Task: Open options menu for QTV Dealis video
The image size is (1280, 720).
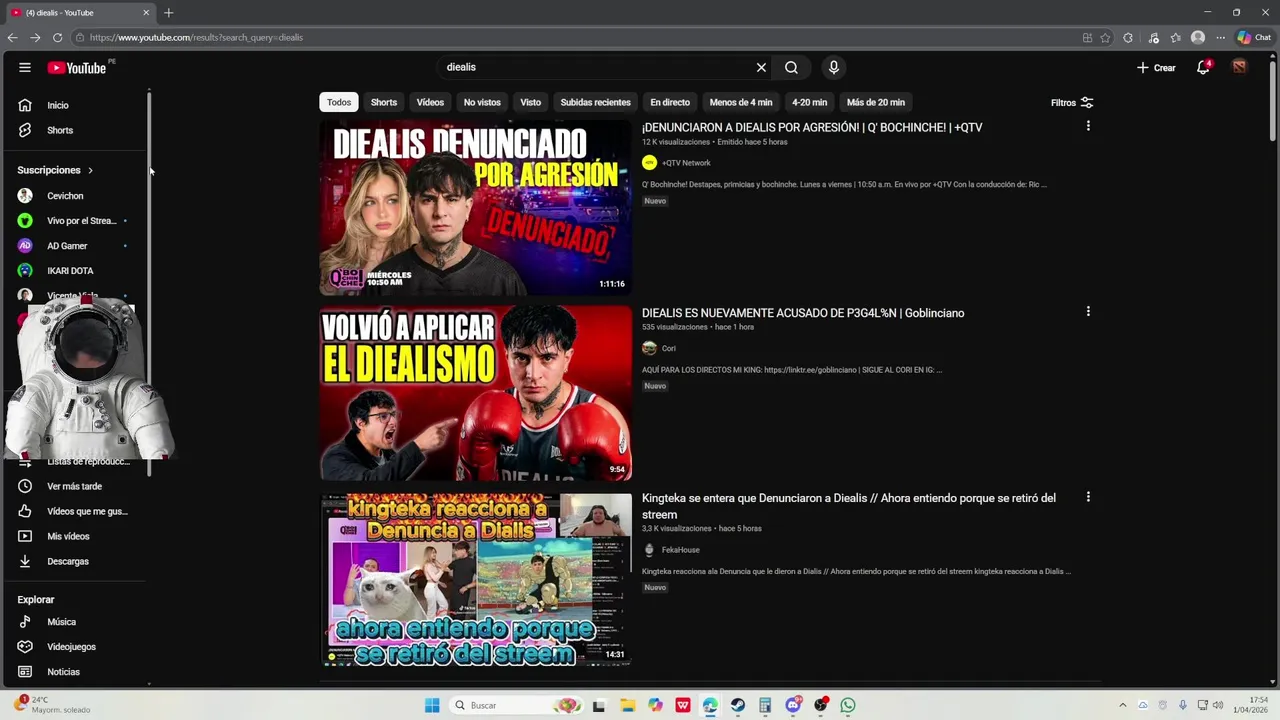Action: 1088,126
